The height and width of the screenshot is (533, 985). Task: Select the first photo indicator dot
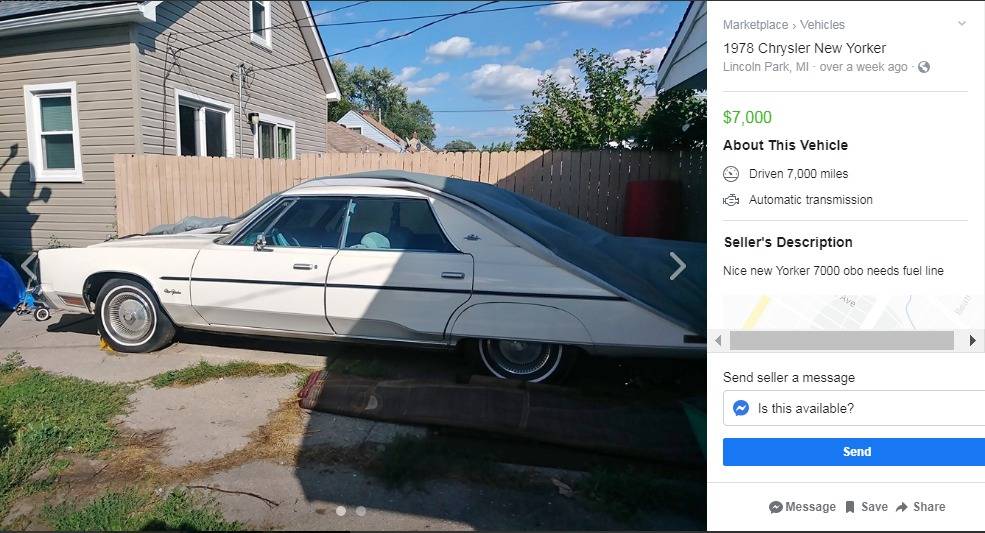(x=340, y=511)
